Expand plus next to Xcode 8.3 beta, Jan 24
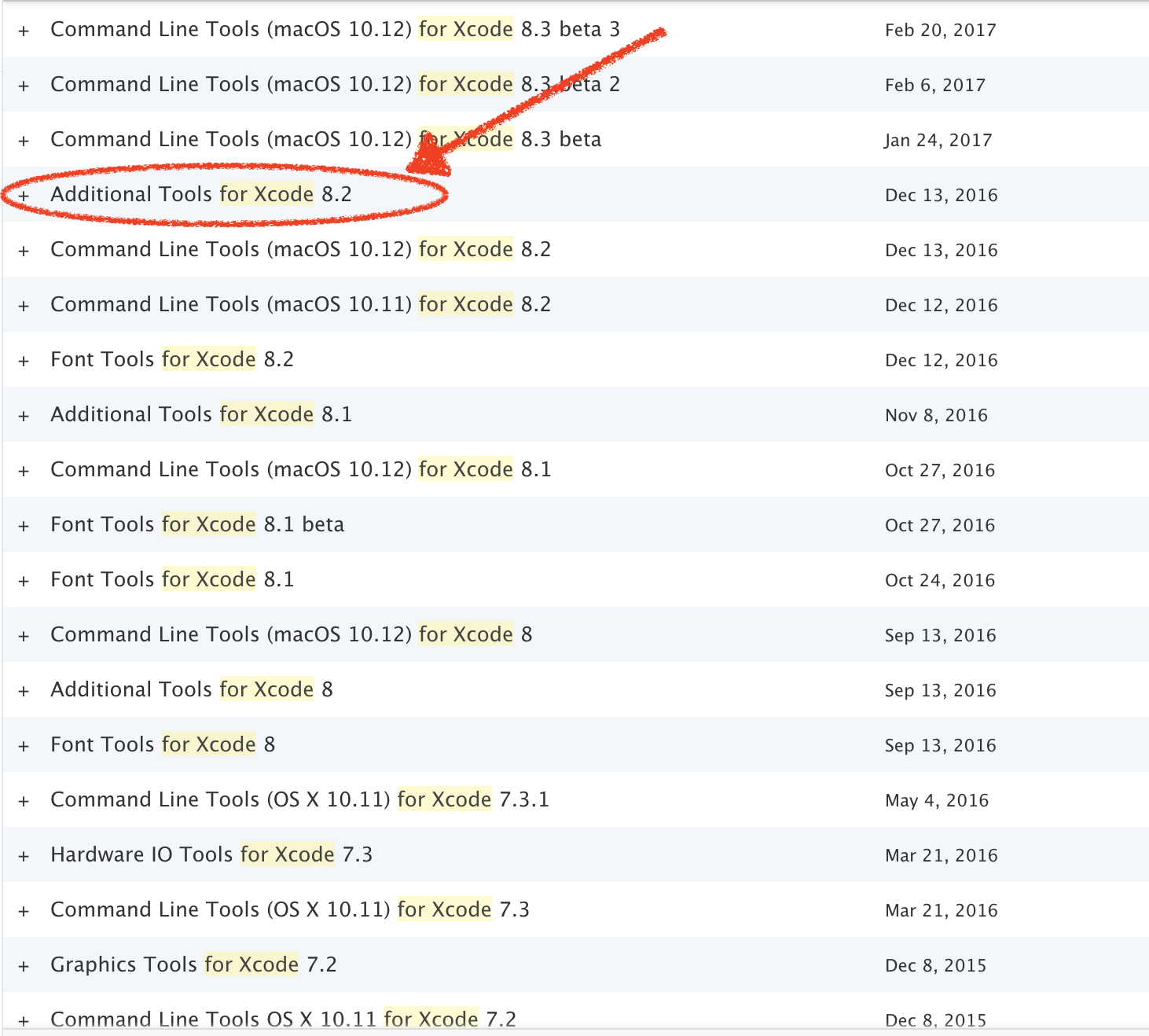This screenshot has height=1036, width=1149. click(24, 141)
